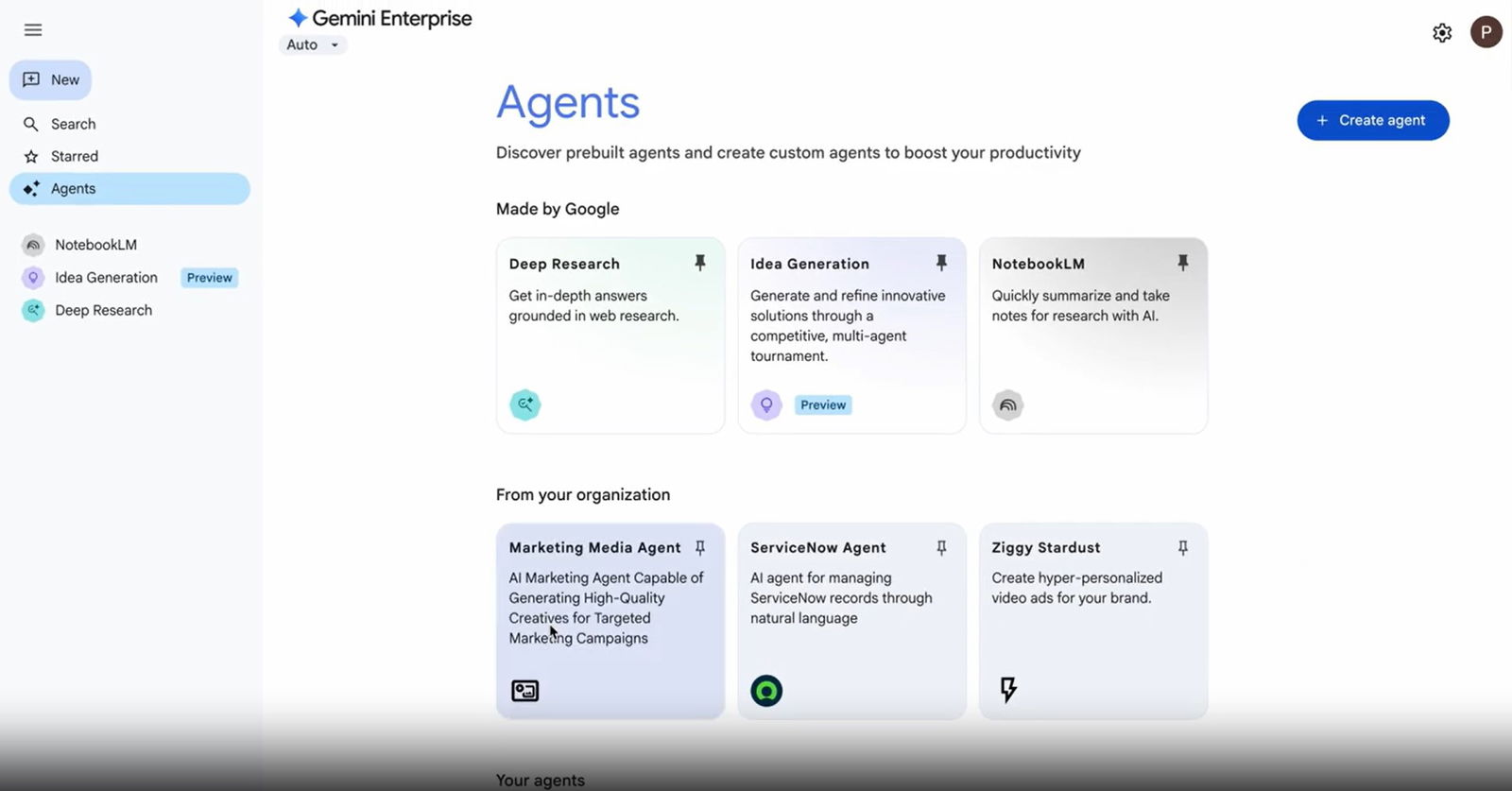Open Starred in the sidebar
Image resolution: width=1512 pixels, height=791 pixels.
coord(129,157)
